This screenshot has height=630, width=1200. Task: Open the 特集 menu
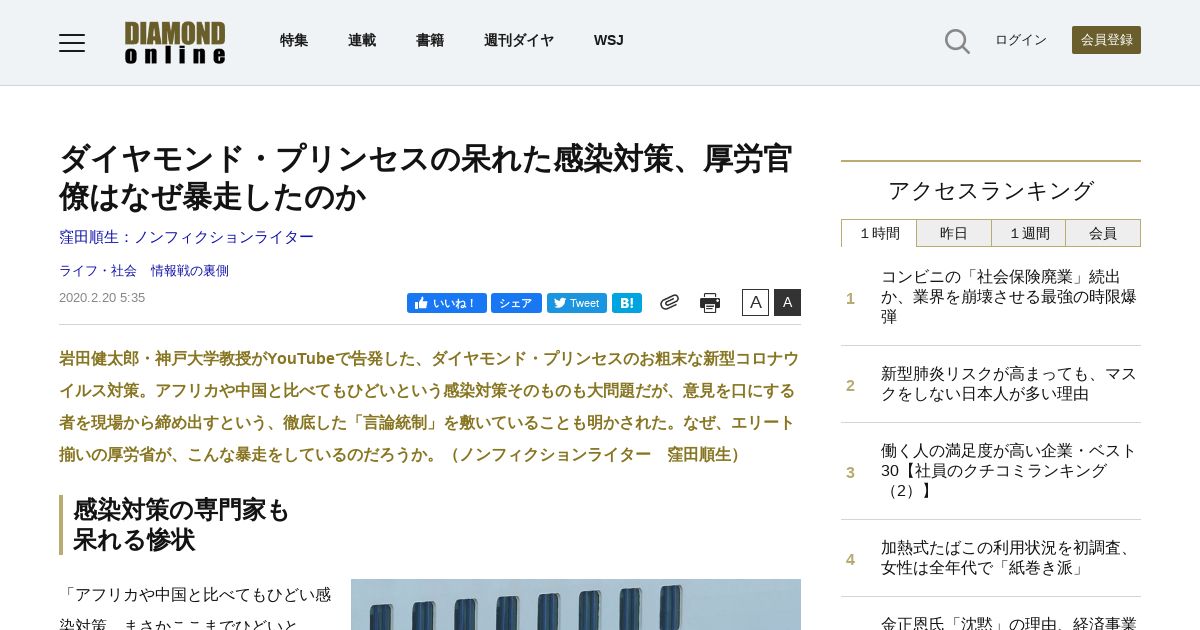pyautogui.click(x=294, y=40)
